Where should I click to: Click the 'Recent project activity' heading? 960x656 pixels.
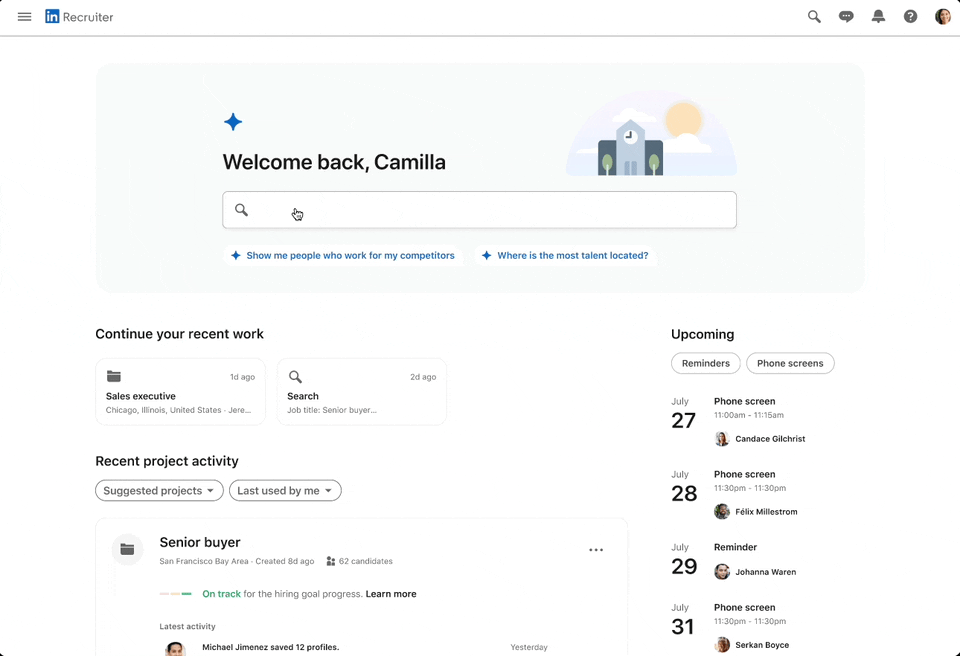click(167, 461)
